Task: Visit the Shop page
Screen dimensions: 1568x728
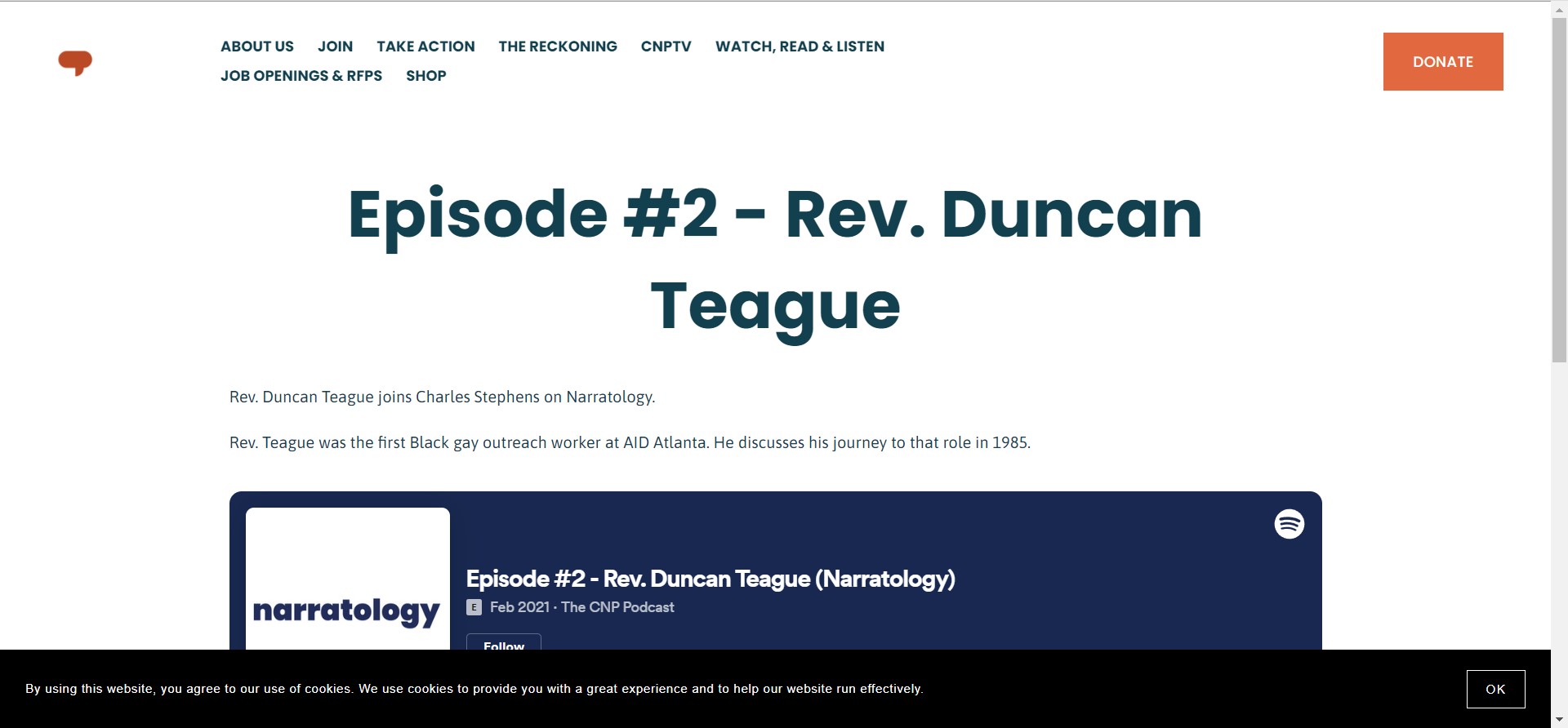Action: point(425,76)
